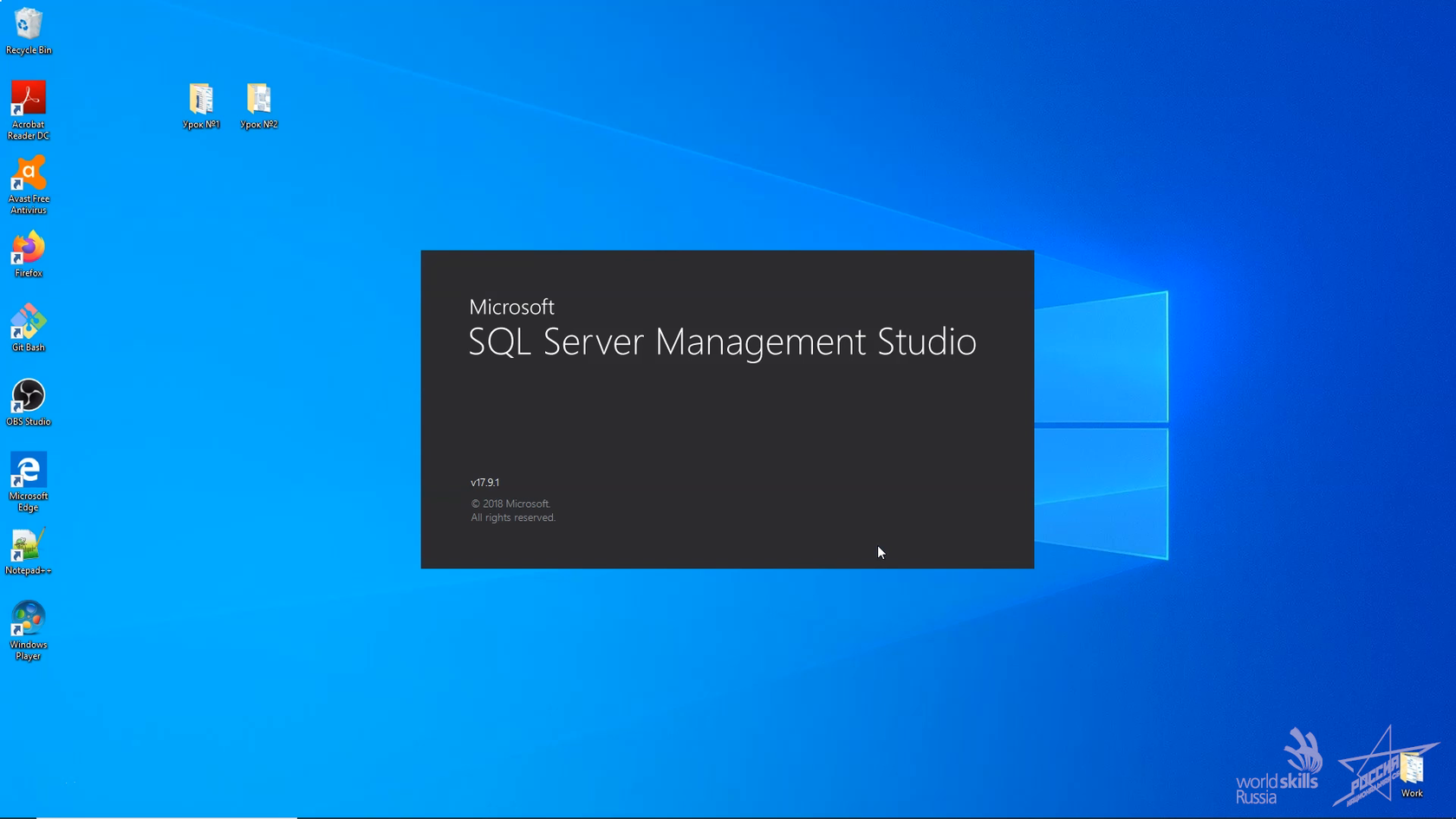The height and width of the screenshot is (819, 1456).
Task: Click the v17.9.1 version text on the splash screen
Action: (485, 483)
